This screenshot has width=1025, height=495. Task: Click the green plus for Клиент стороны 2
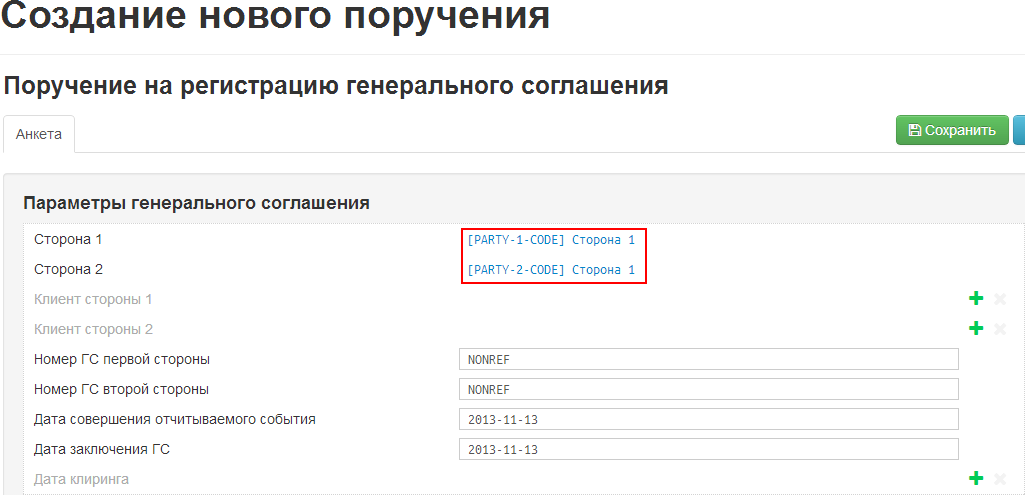[x=976, y=329]
